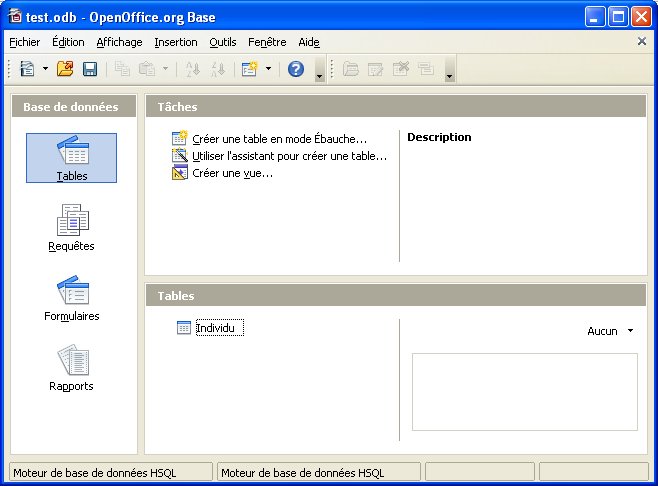Click the Sort descending icon

(x=218, y=69)
